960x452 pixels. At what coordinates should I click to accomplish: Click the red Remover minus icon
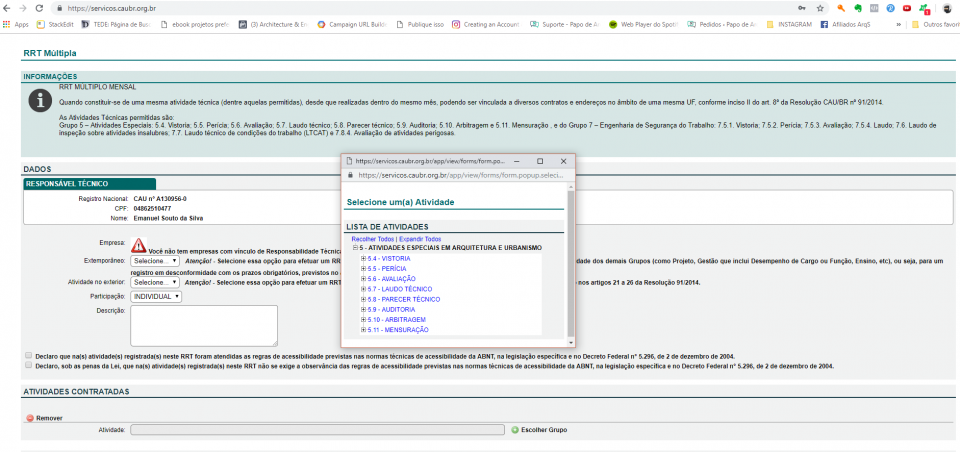(29, 418)
